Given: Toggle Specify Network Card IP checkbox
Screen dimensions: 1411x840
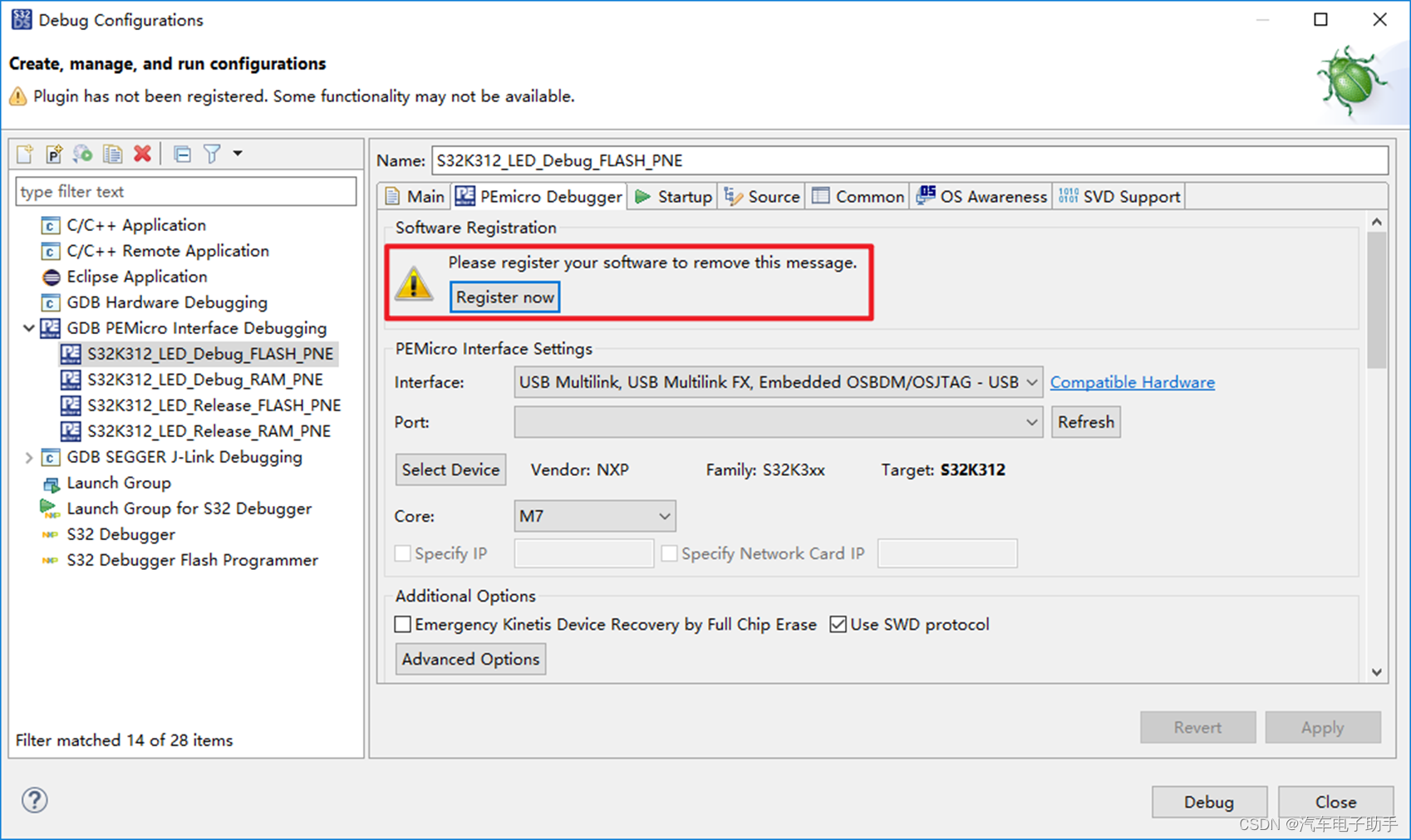Looking at the screenshot, I should click(670, 553).
